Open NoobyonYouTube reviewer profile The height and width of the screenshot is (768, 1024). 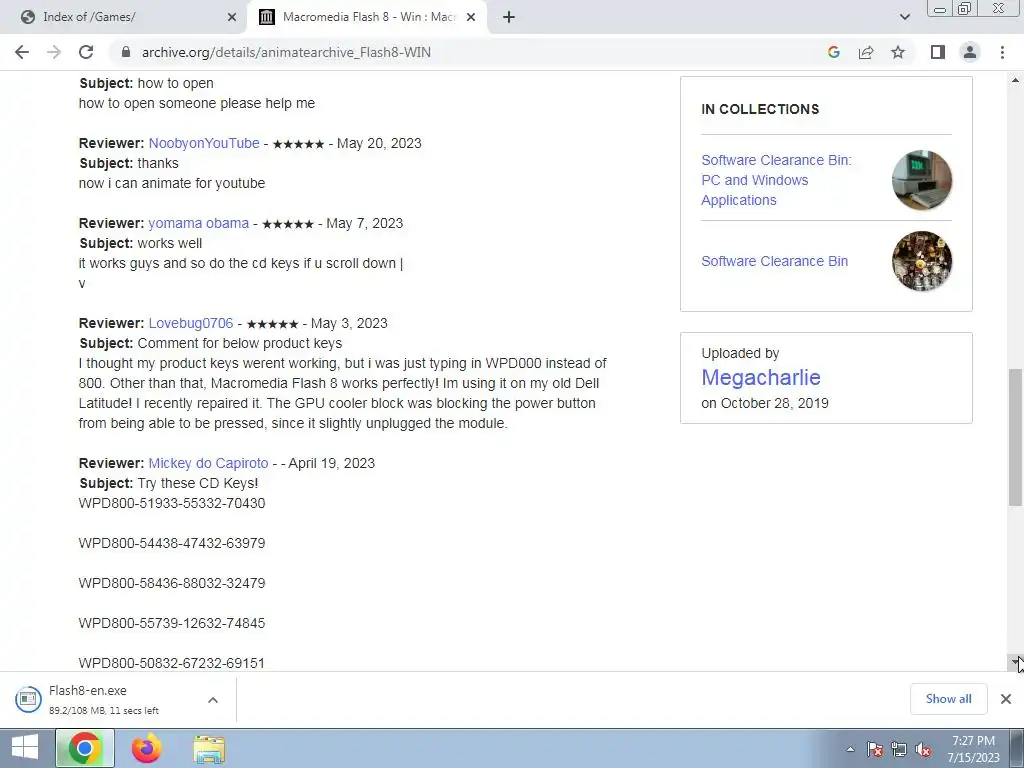(x=204, y=143)
